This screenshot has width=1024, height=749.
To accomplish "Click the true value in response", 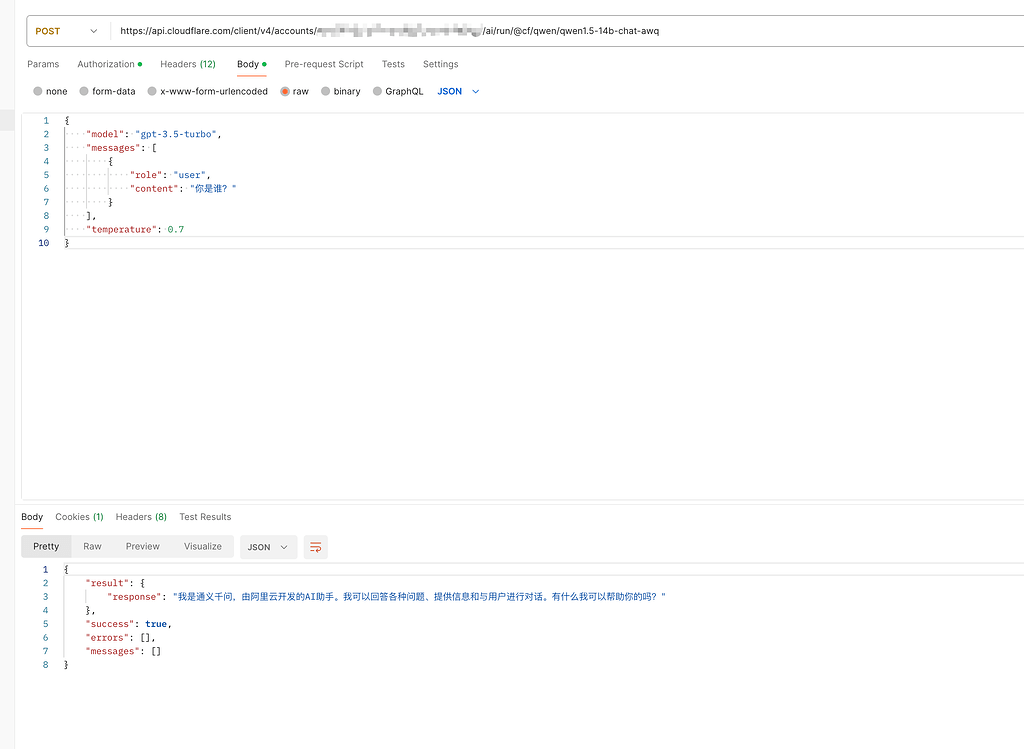I will (x=155, y=624).
